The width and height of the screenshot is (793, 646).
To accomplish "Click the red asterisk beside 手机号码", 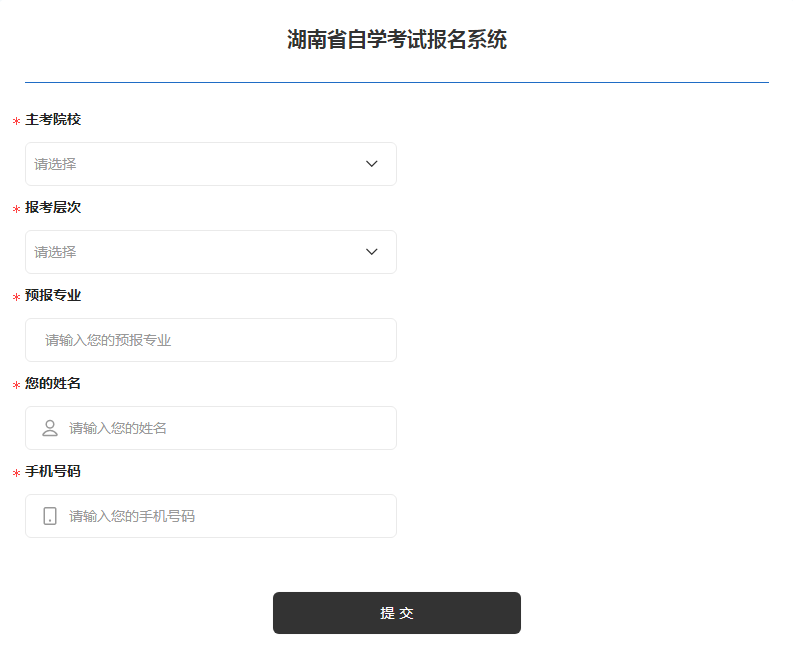I will click(16, 474).
